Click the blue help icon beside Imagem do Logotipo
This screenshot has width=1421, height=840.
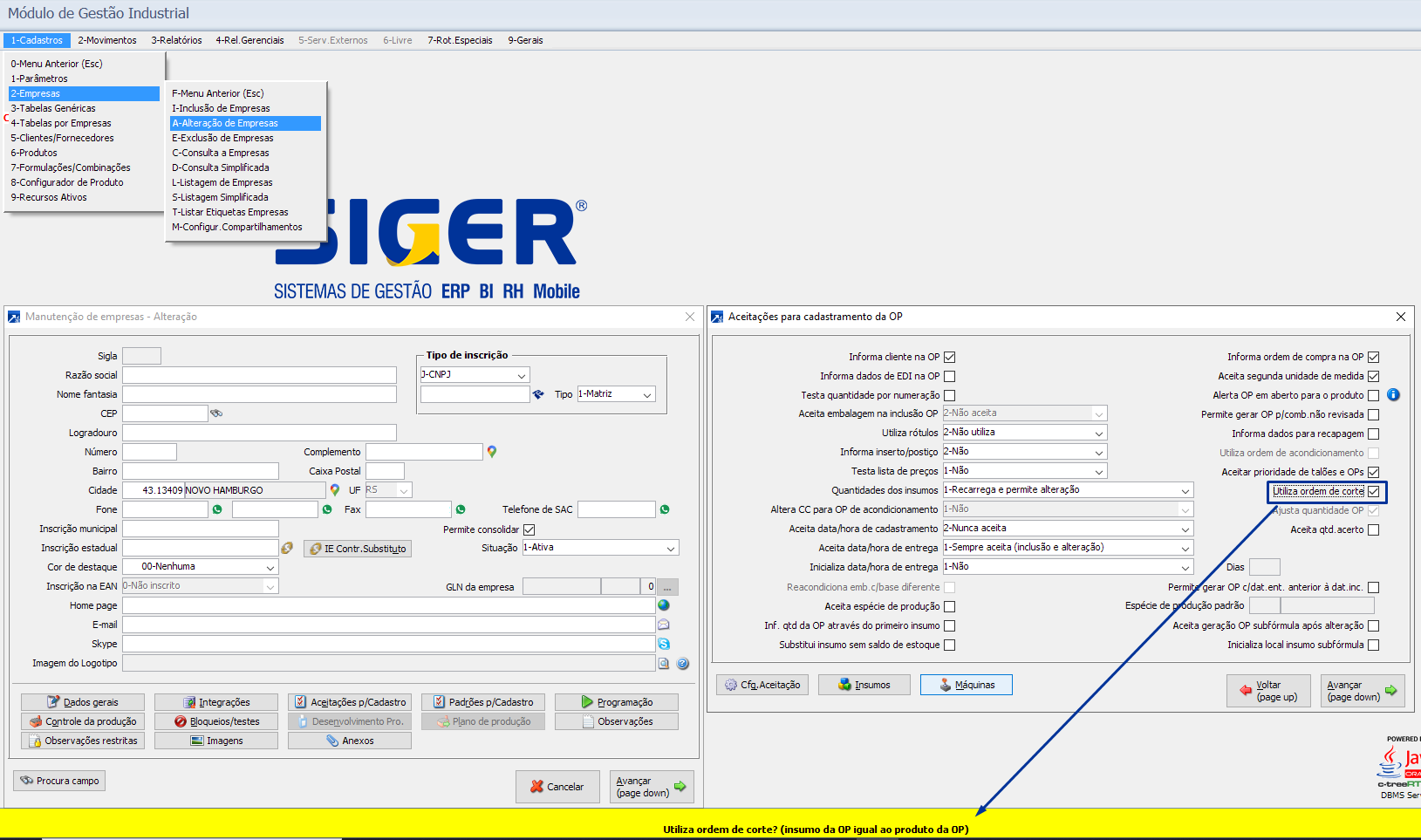point(683,663)
